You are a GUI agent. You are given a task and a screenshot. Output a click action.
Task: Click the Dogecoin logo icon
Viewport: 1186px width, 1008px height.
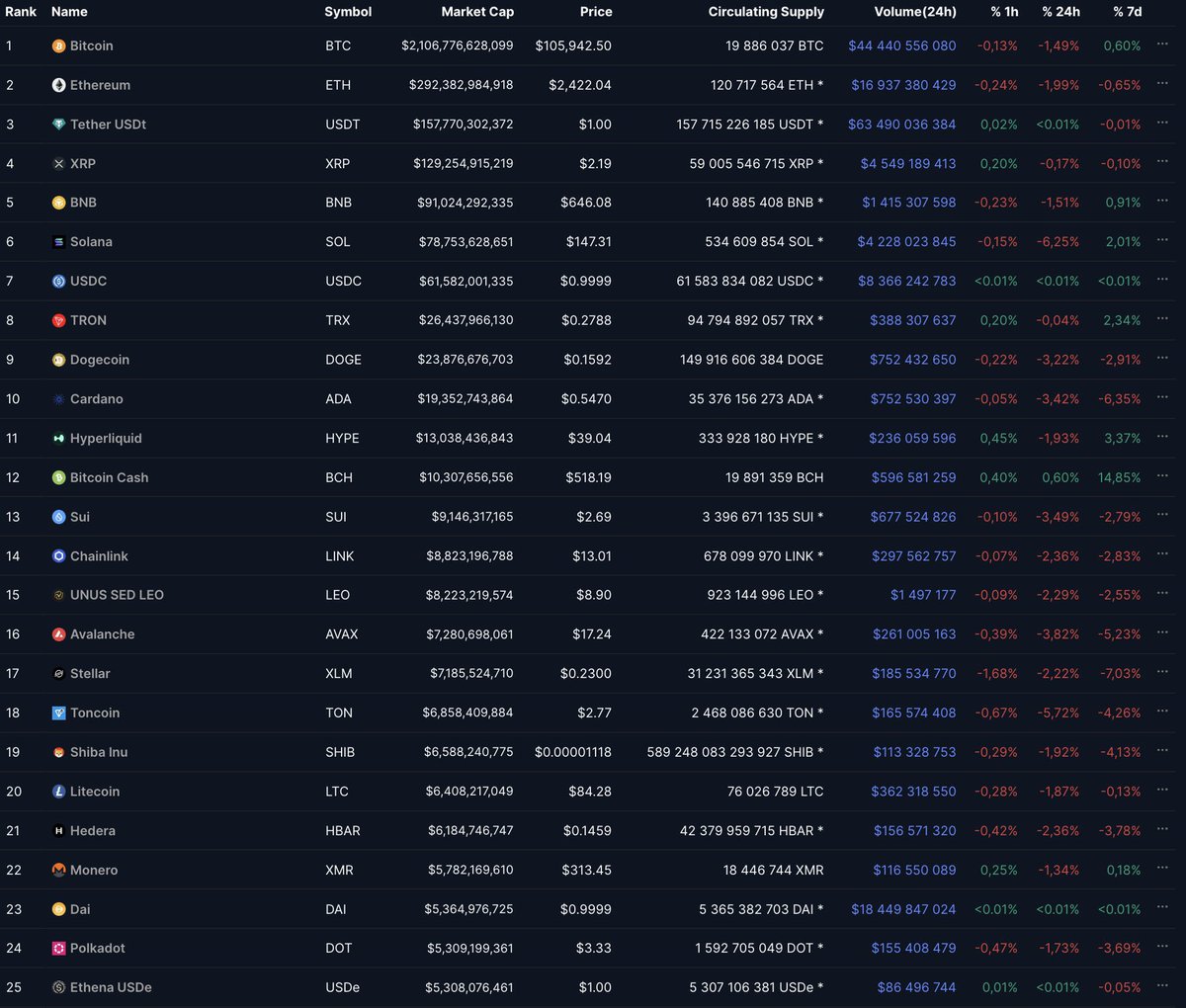pos(58,360)
